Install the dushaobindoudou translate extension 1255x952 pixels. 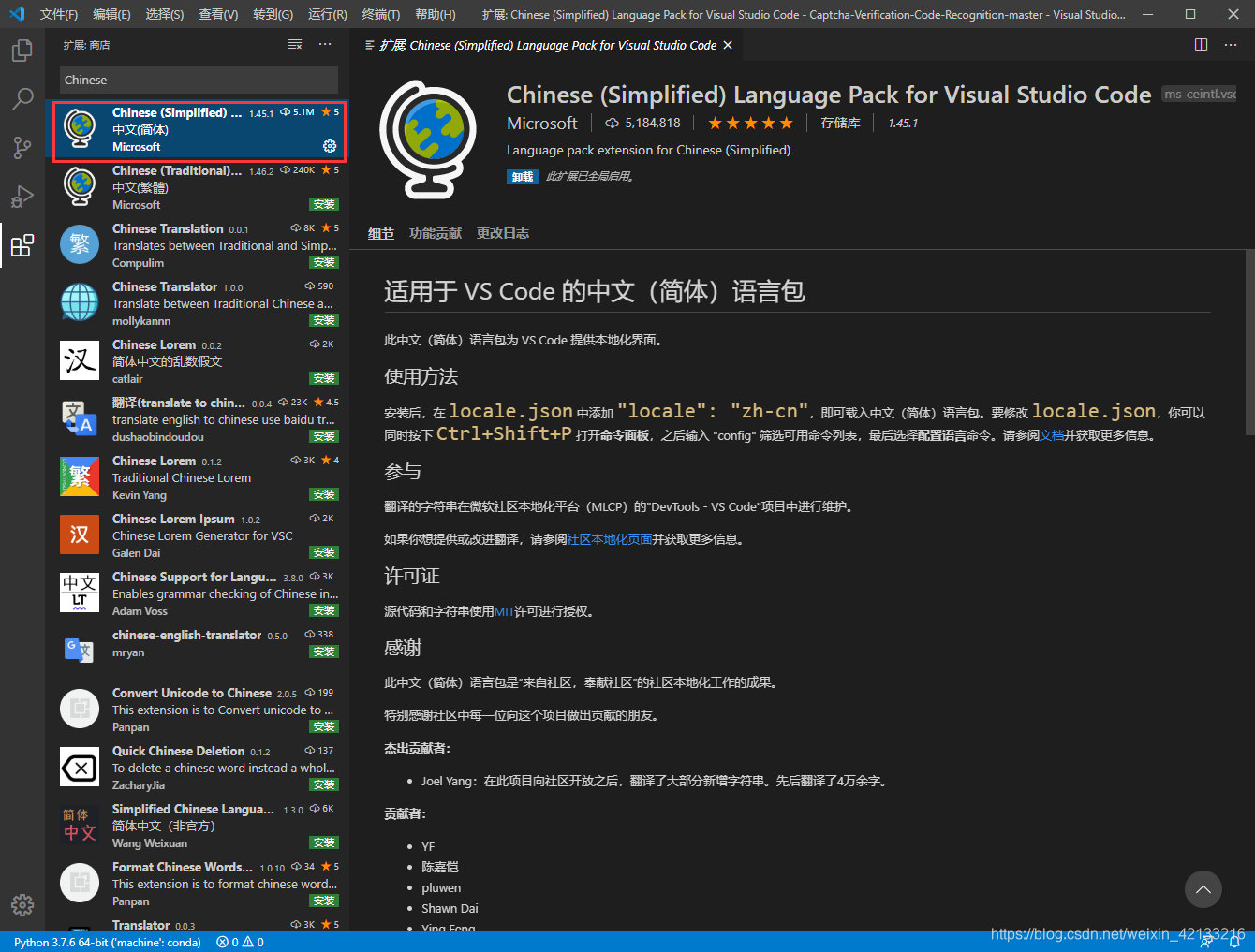click(324, 436)
